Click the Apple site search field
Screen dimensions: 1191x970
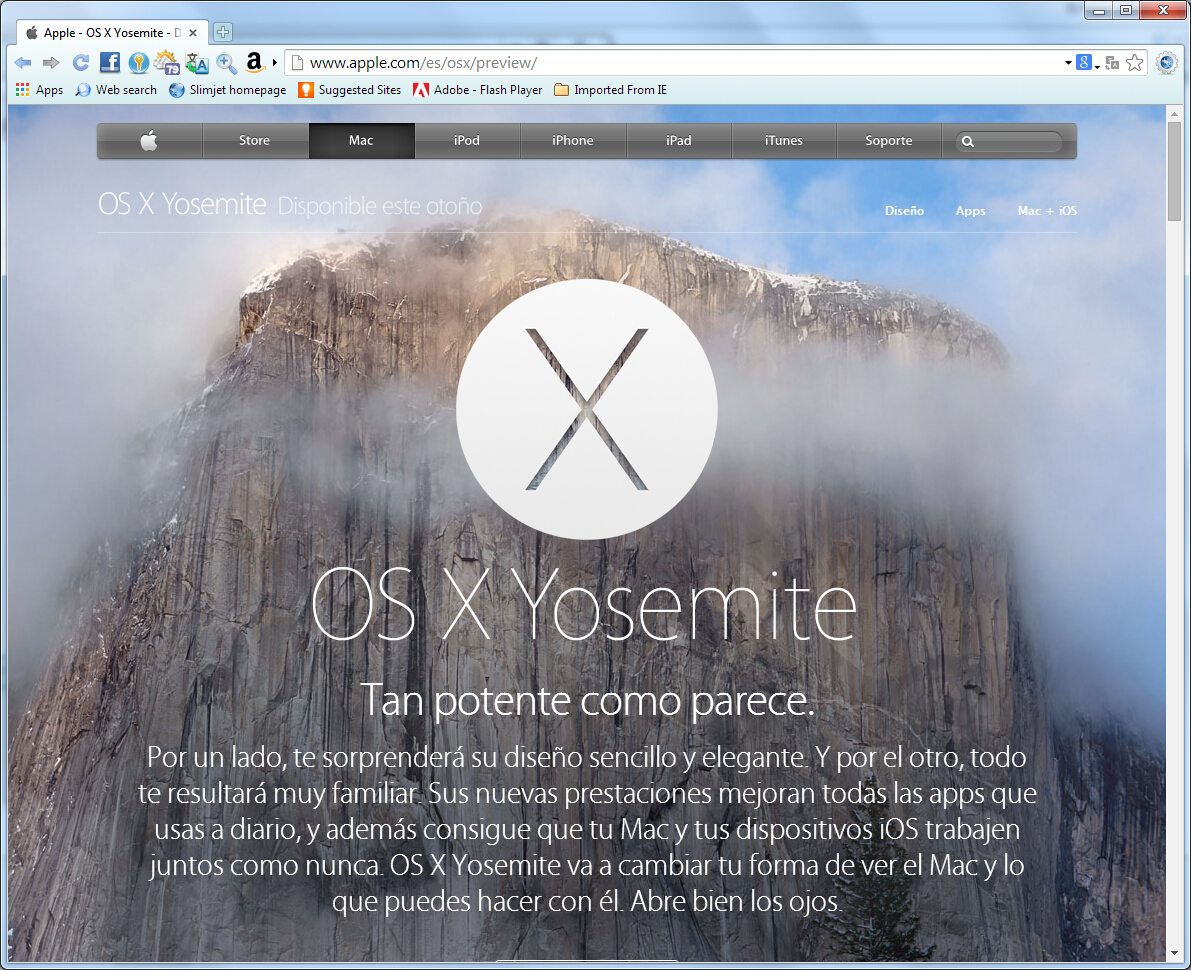pyautogui.click(x=1009, y=141)
